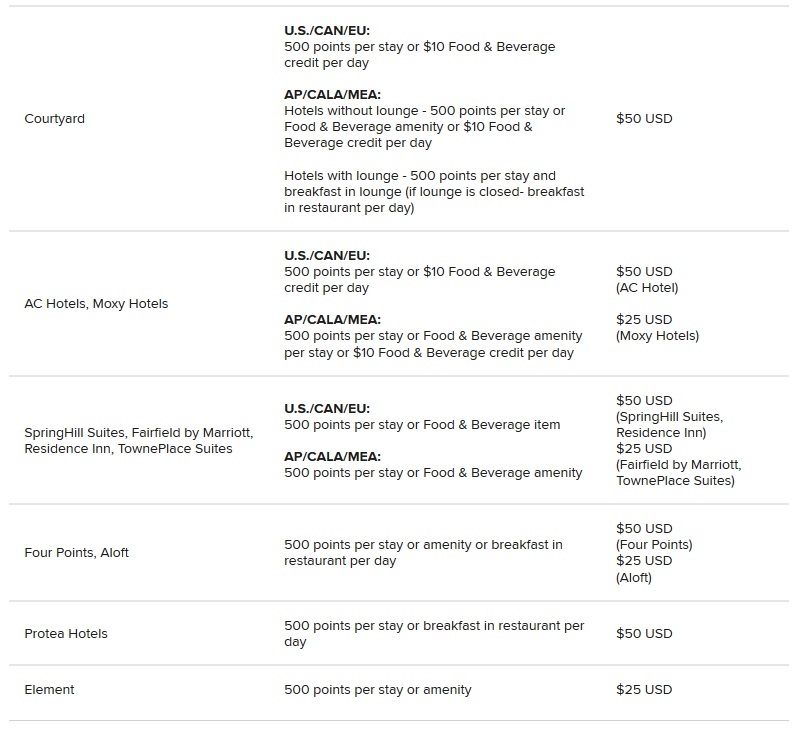
Task: Click the Courtyard brand name cell
Action: tap(54, 119)
